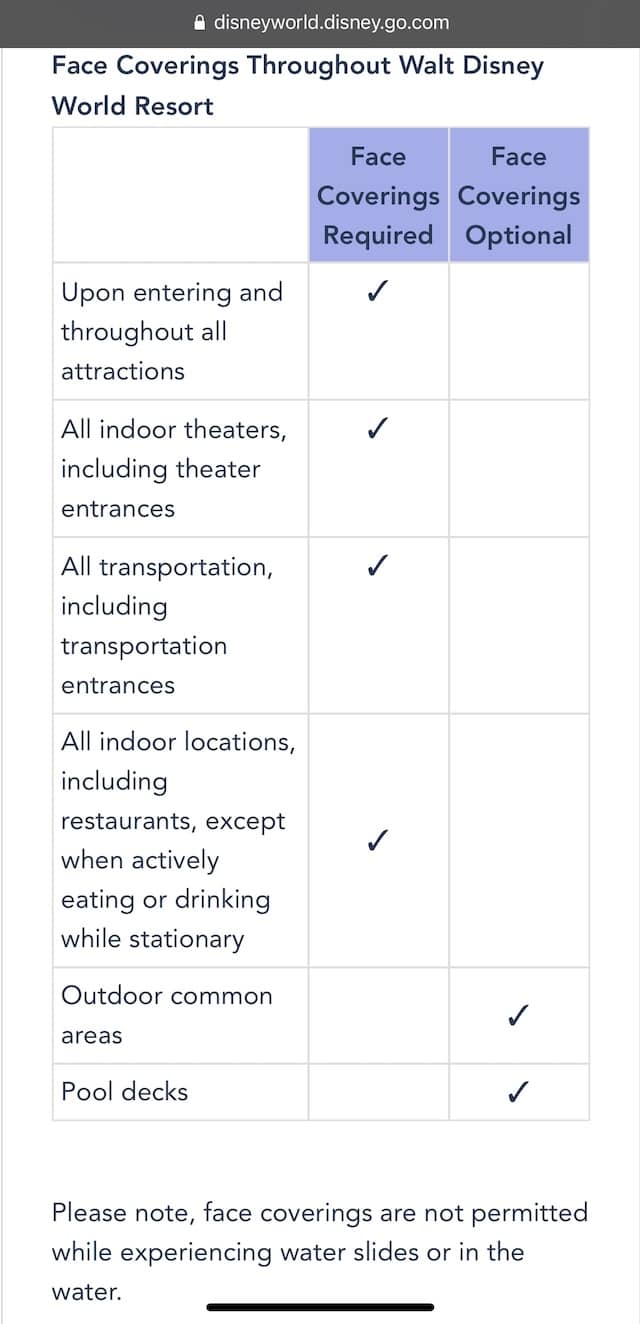Tap the home indicator bar at bottom
Image resolution: width=640 pixels, height=1324 pixels.
click(320, 1306)
